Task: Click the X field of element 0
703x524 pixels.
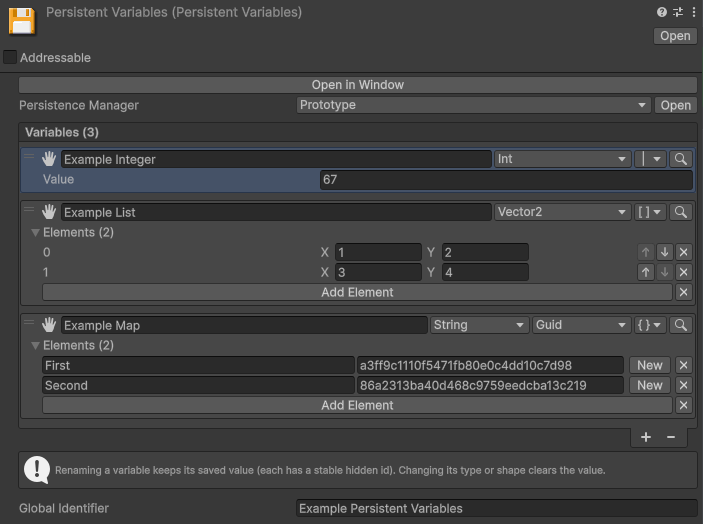Action: [x=378, y=252]
